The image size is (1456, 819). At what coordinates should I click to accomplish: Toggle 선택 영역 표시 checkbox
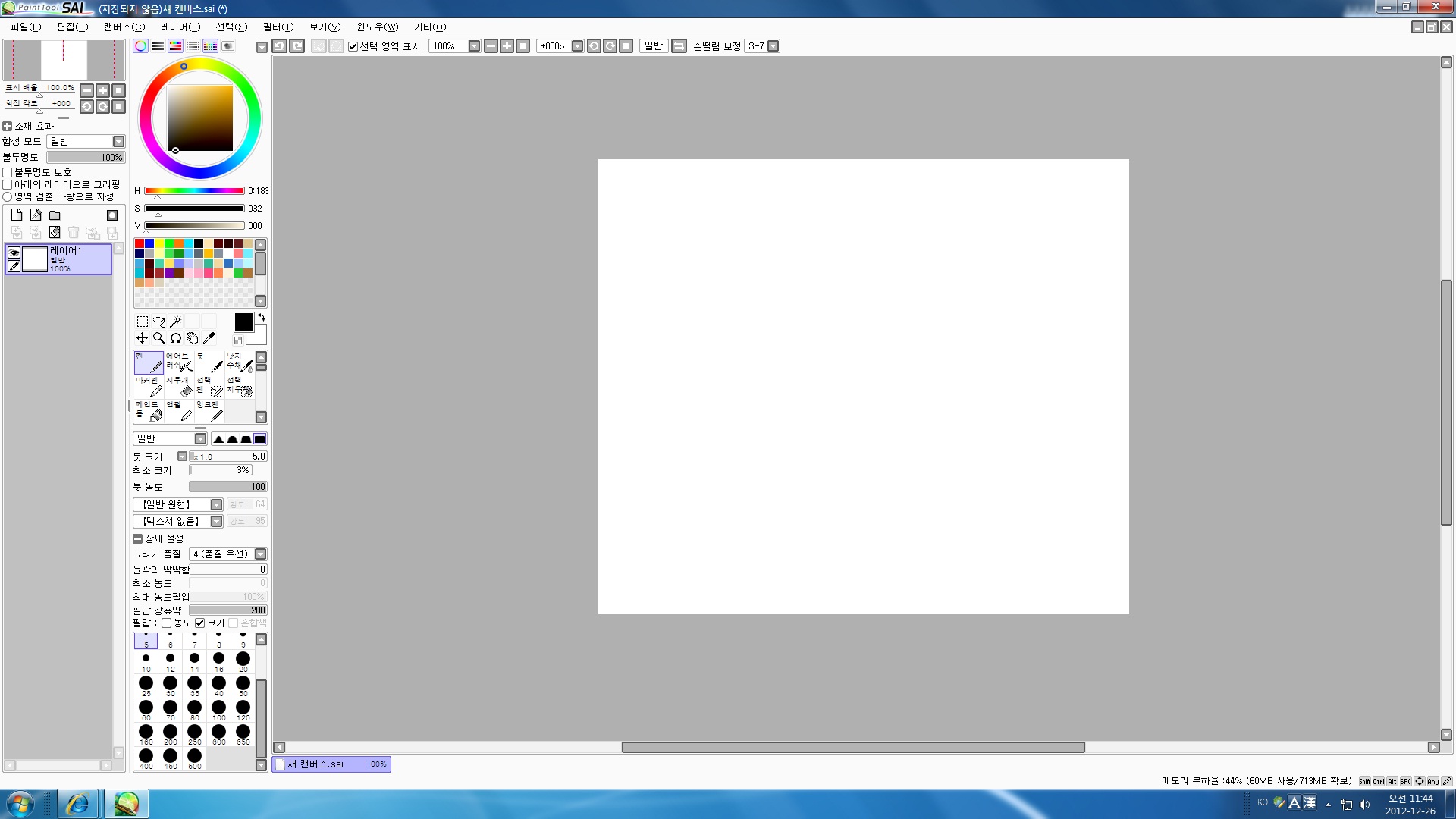pos(353,46)
